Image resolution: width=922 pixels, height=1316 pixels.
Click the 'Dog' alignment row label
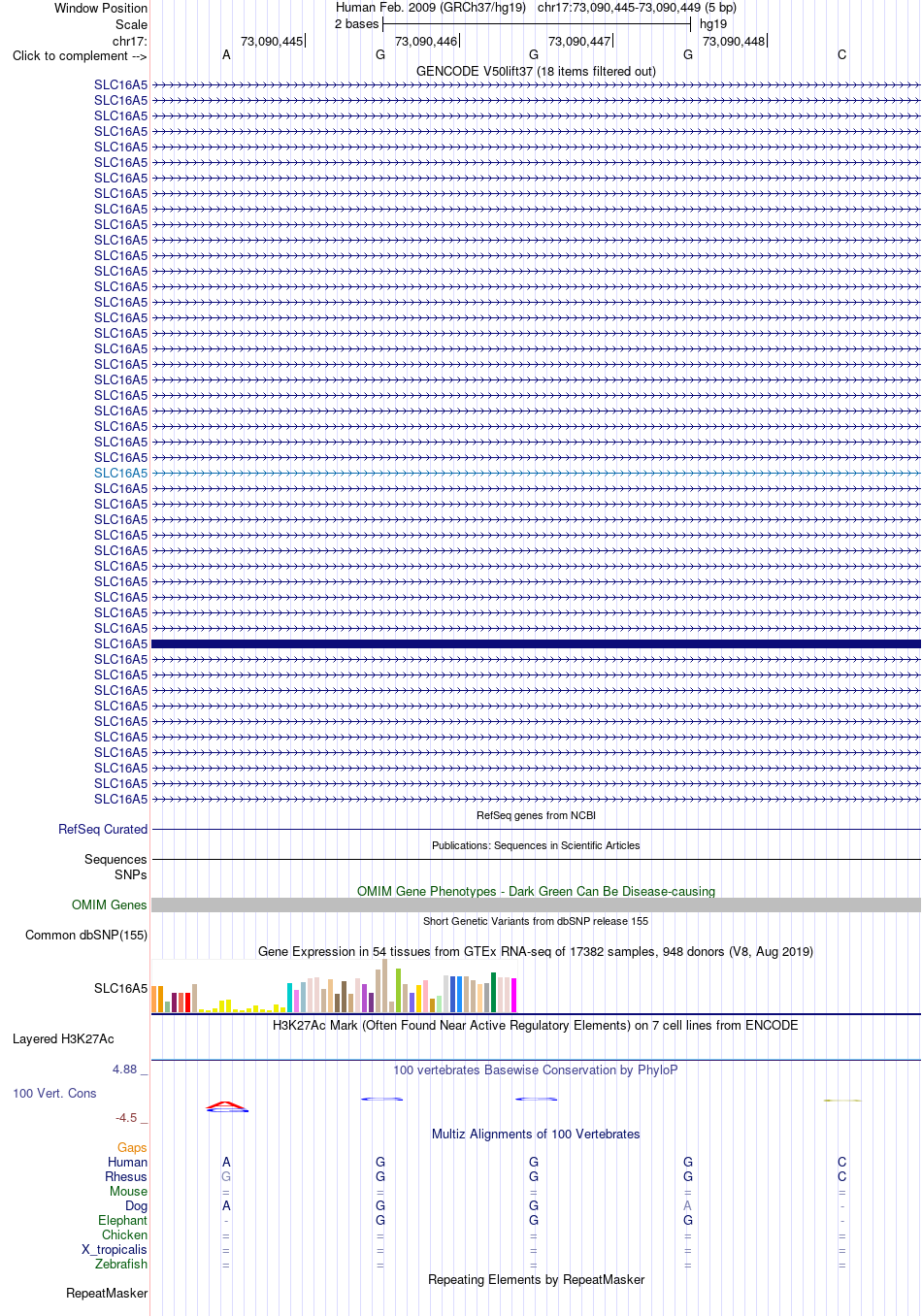click(x=136, y=1205)
